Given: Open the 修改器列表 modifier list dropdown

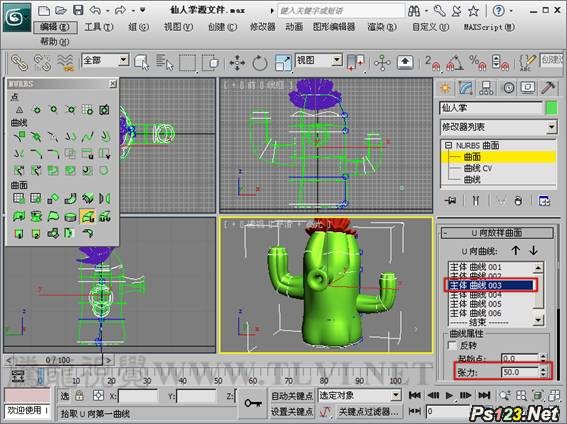Looking at the screenshot, I should coord(551,127).
